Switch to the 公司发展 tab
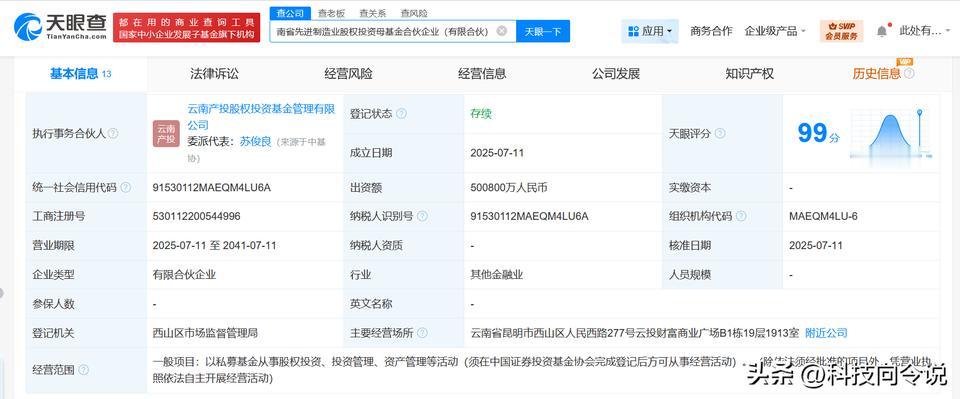 (x=616, y=74)
